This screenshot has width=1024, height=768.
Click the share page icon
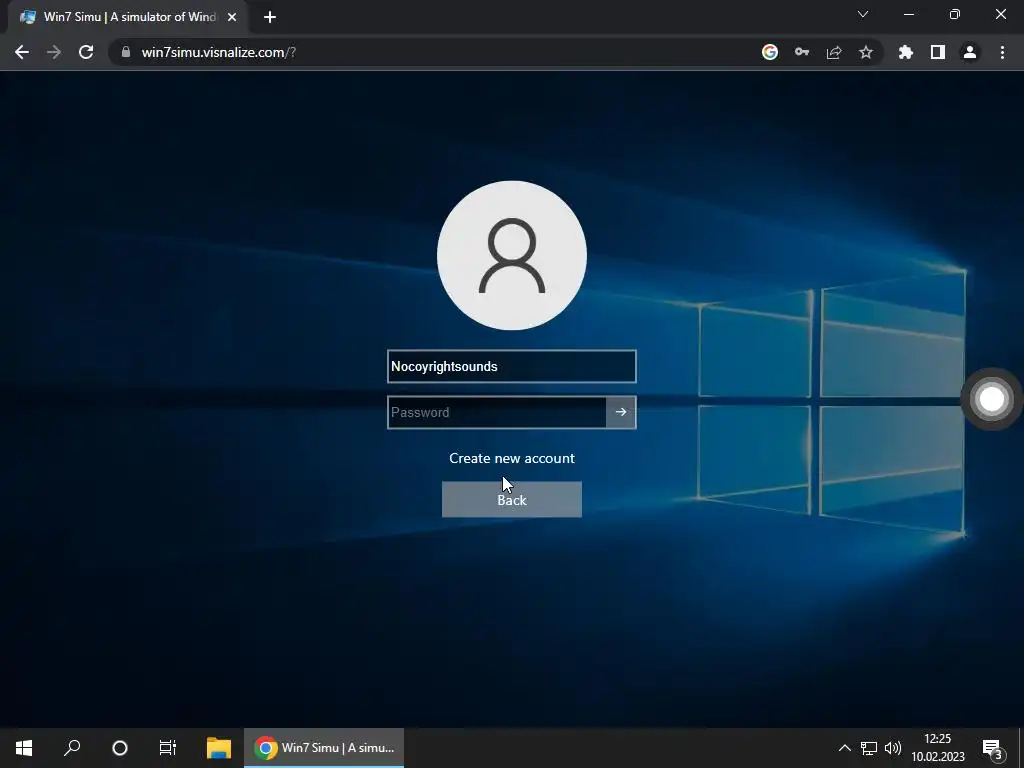tap(834, 52)
